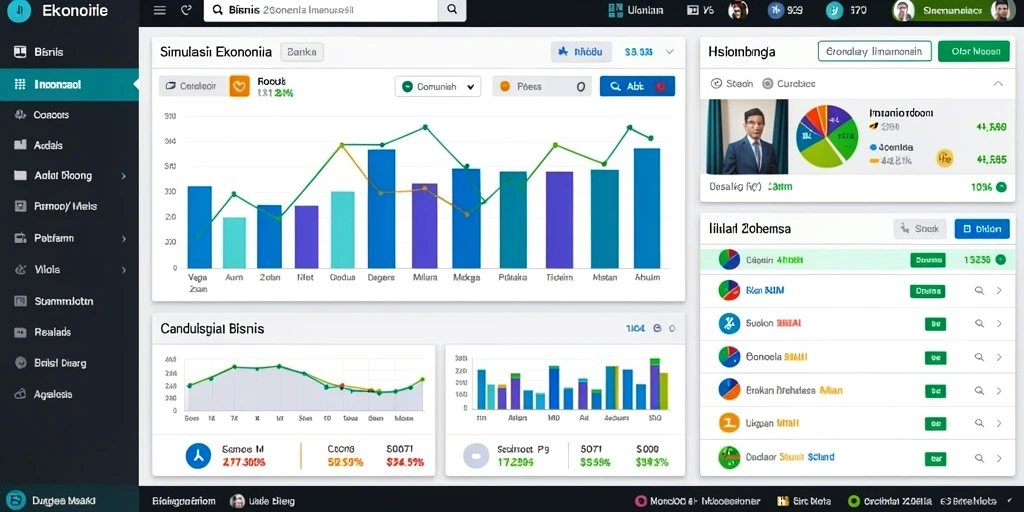Expand the Potfamn sidebar submenu arrow
This screenshot has width=1024, height=512.
[123, 239]
